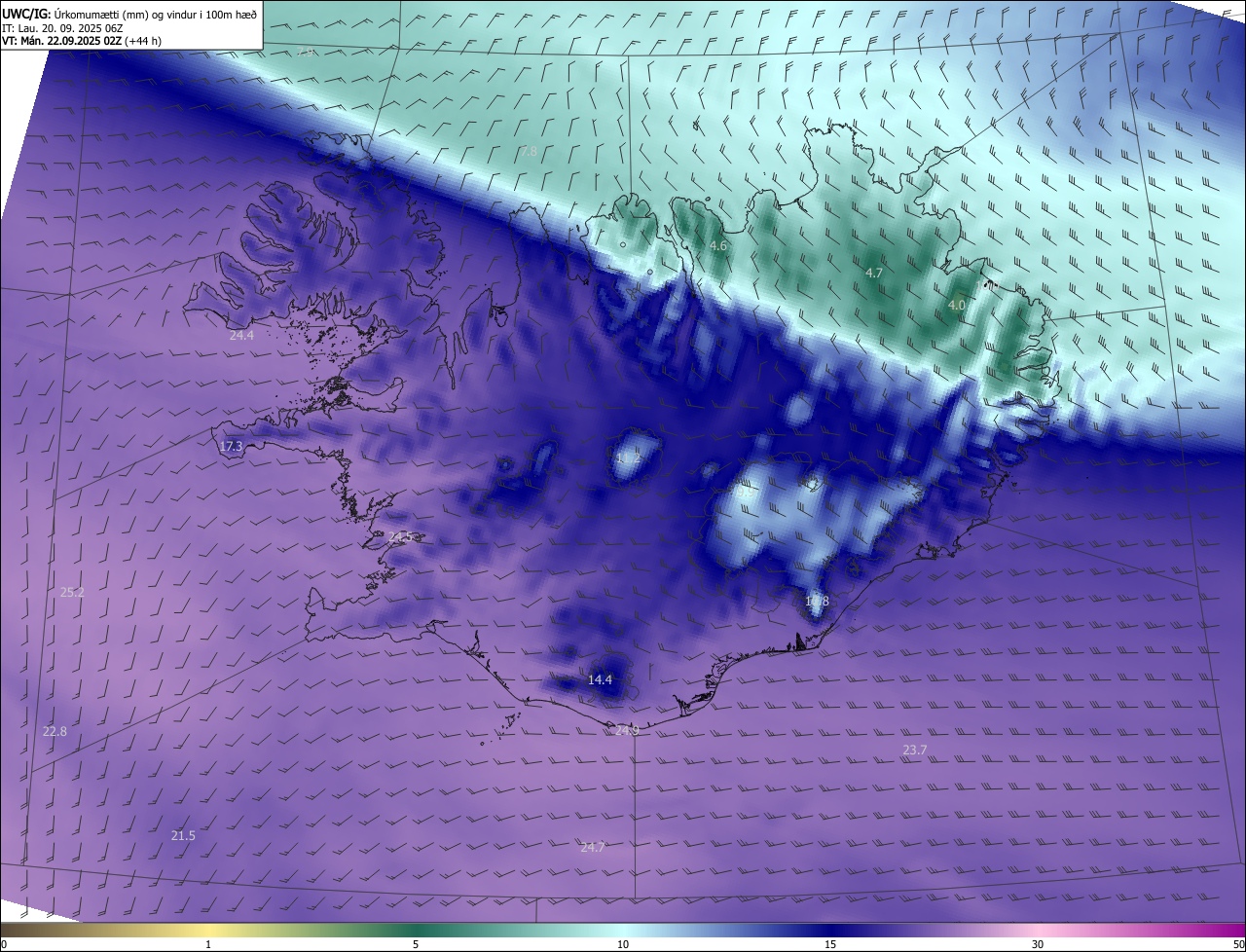Click the 21.5 value label on the map
The width and height of the screenshot is (1246, 952).
click(x=183, y=835)
